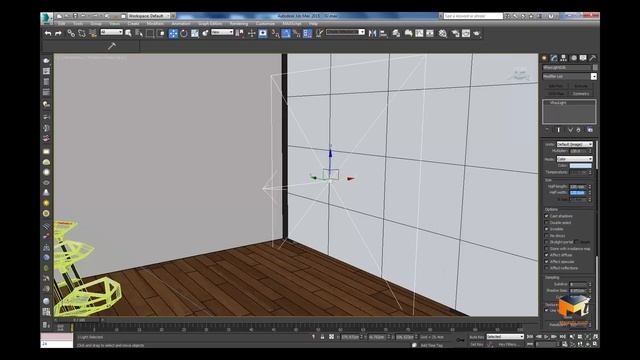Click the timeline time slider
Image resolution: width=640 pixels, height=360 pixels.
pyautogui.click(x=79, y=320)
